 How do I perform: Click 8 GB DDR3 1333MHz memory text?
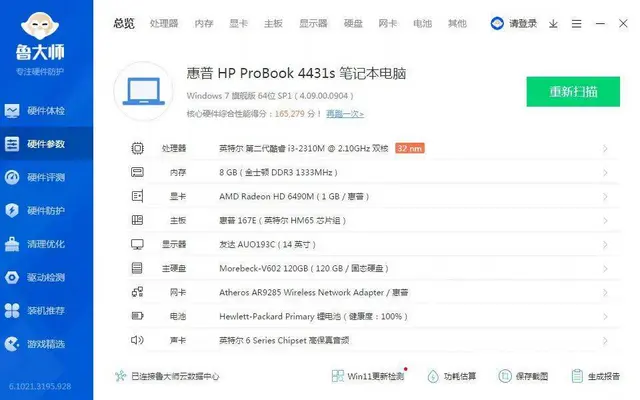pos(278,173)
